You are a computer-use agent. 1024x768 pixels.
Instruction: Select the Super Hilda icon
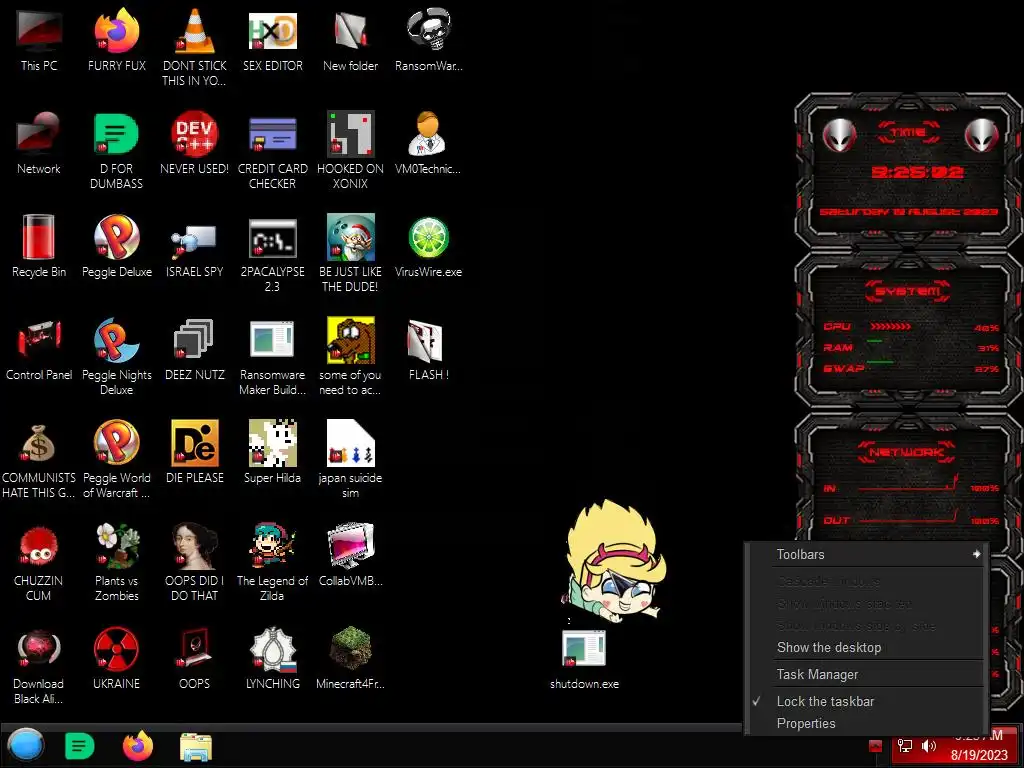pos(272,443)
